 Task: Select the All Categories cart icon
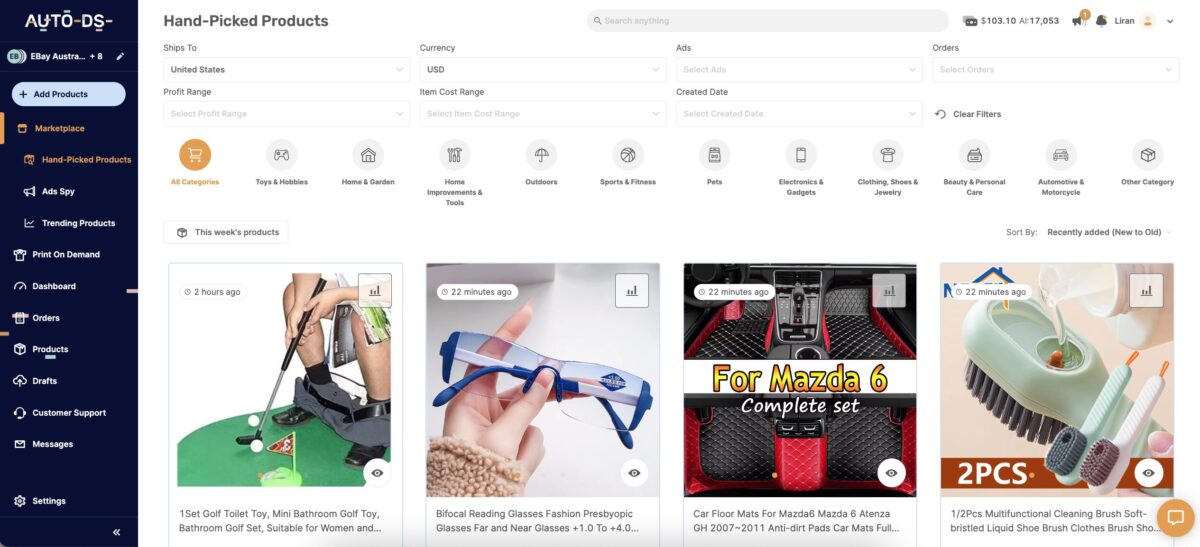(195, 155)
